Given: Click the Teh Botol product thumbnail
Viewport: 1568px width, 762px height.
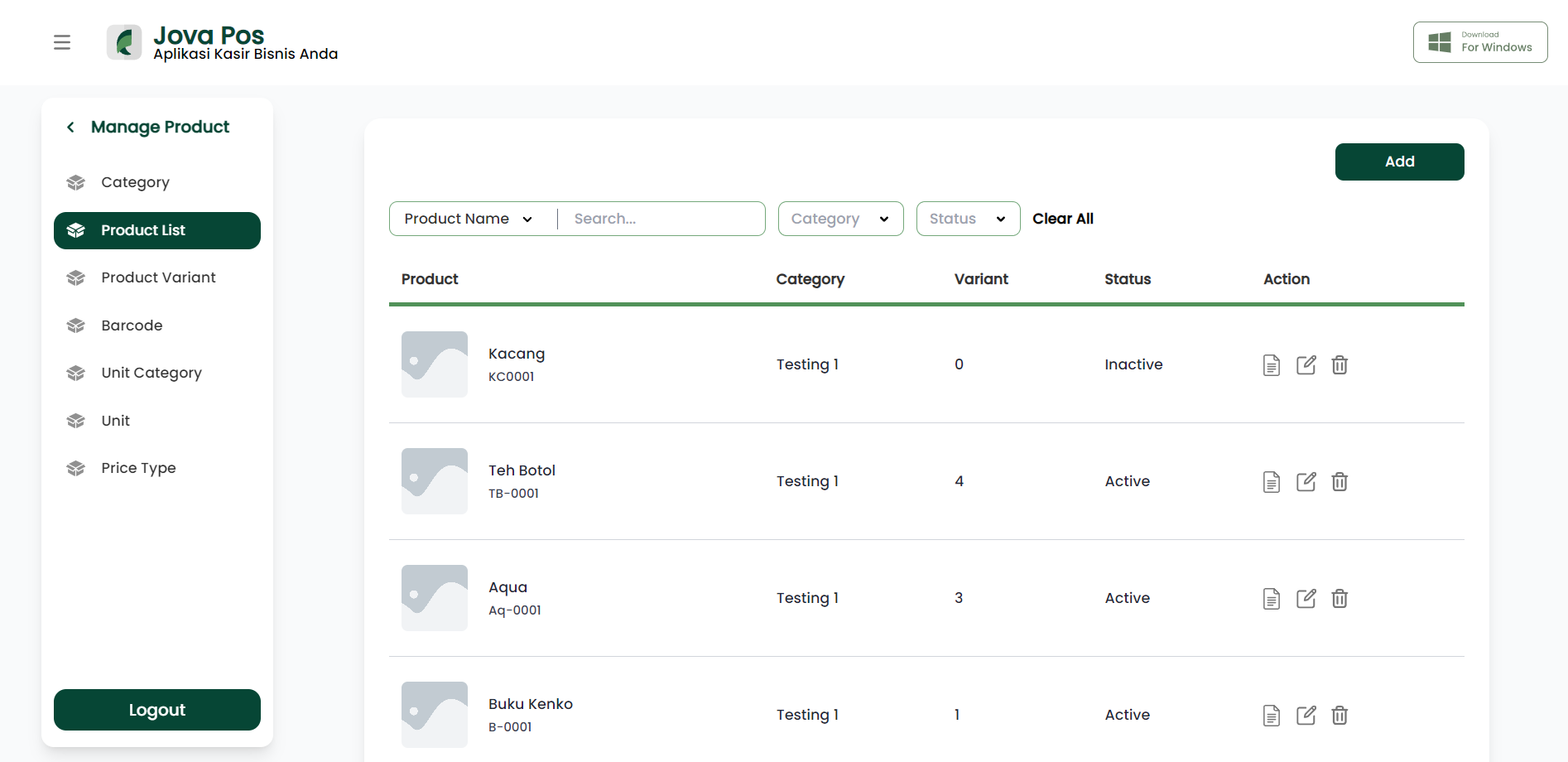Looking at the screenshot, I should point(435,481).
